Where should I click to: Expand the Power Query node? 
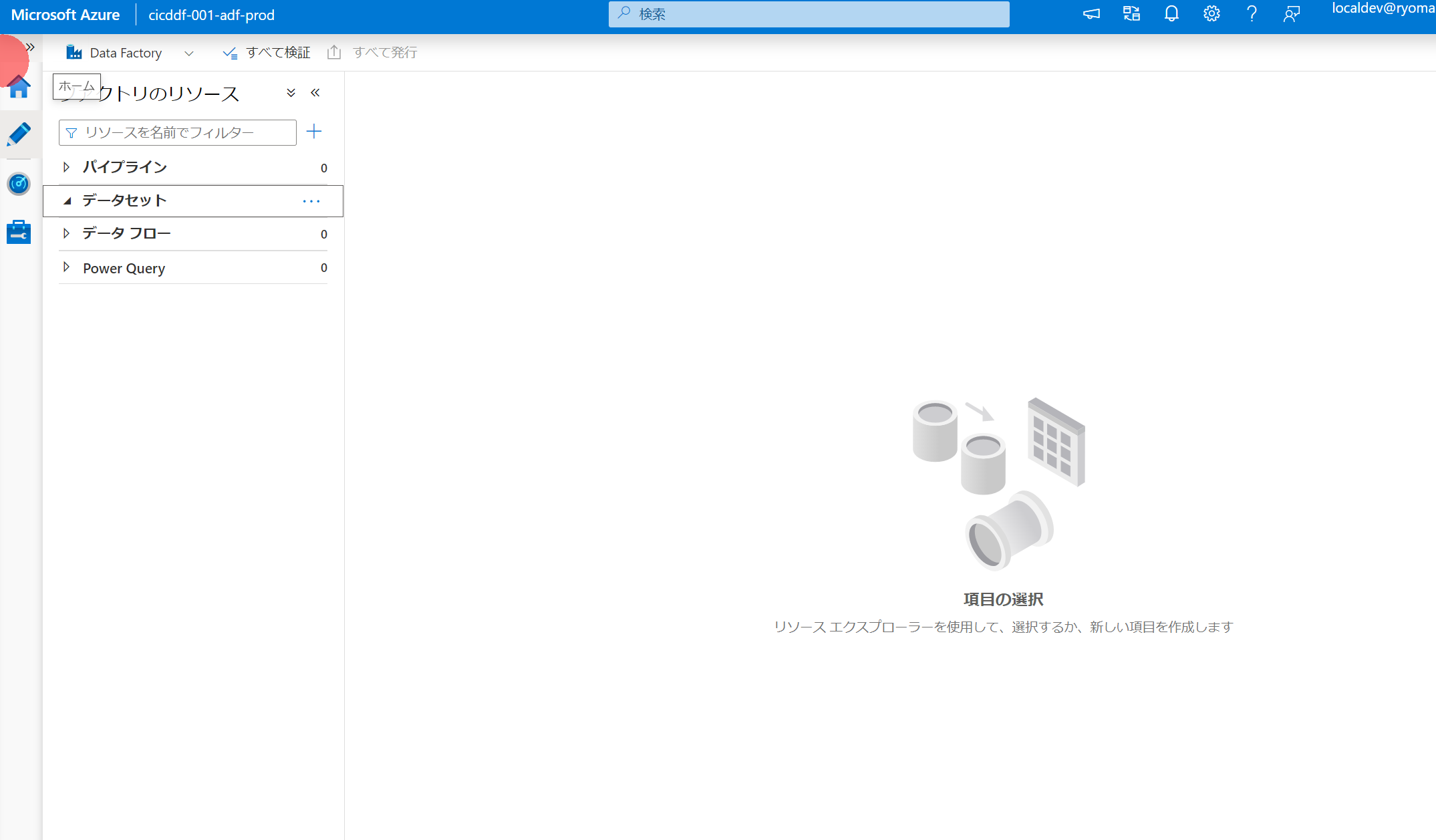click(x=66, y=267)
